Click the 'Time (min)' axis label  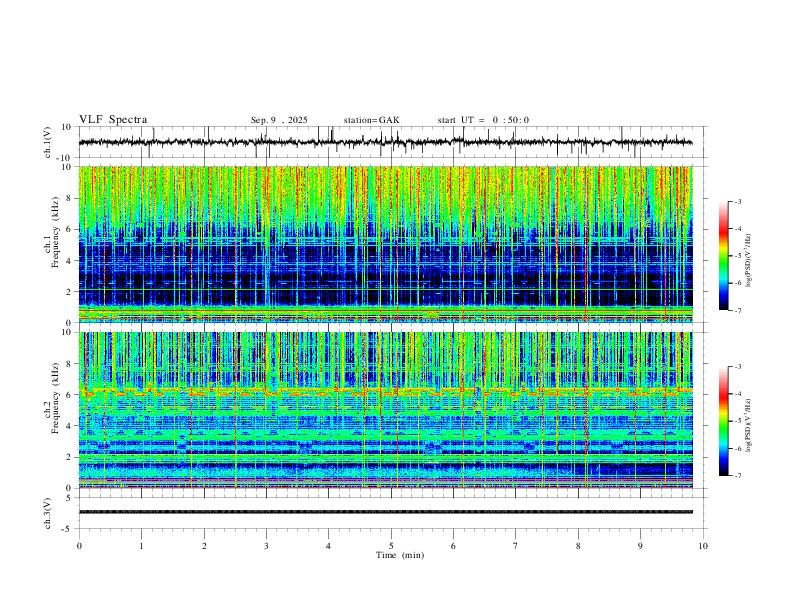tap(400, 555)
